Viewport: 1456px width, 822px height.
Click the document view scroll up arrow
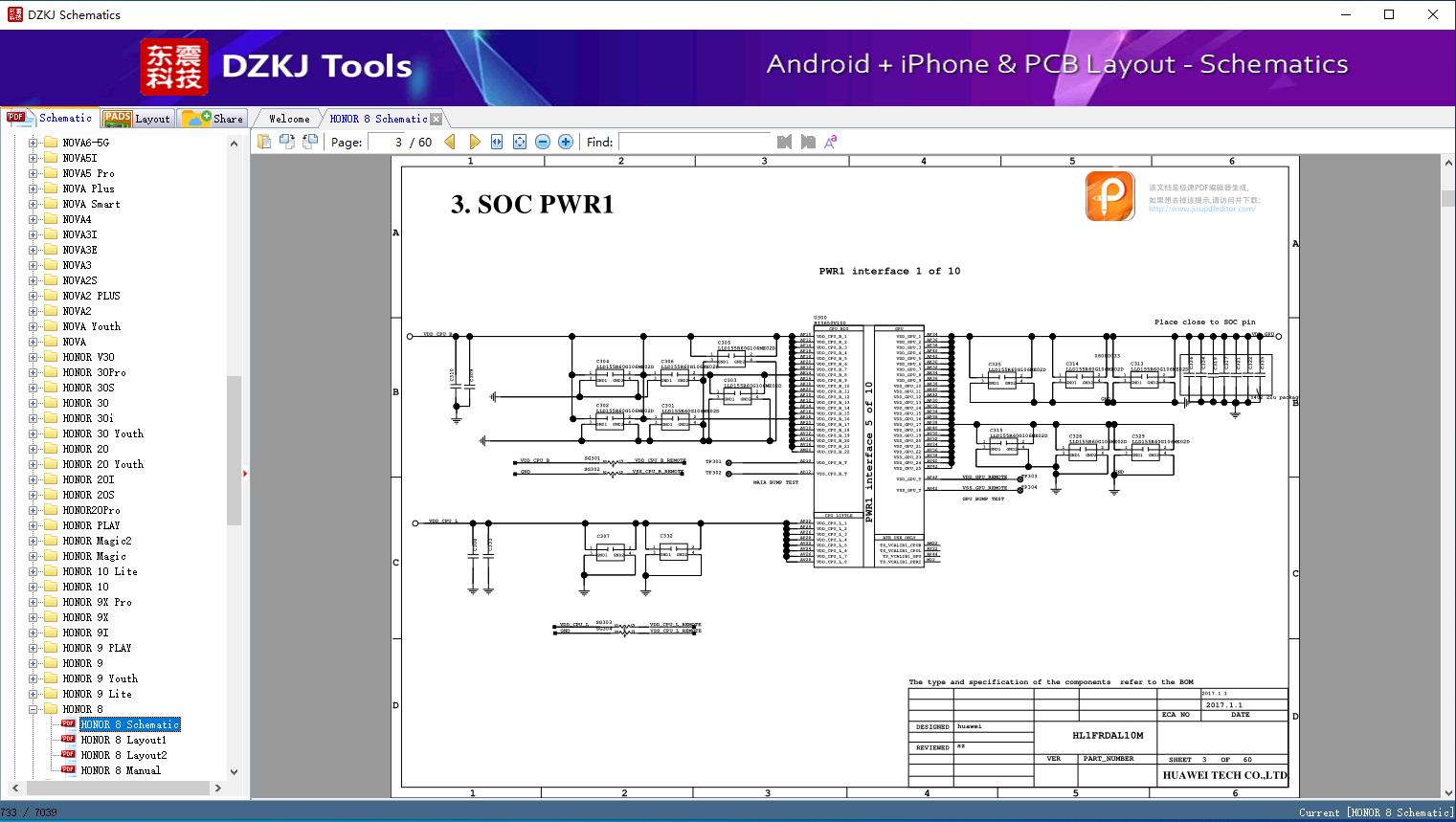1447,163
